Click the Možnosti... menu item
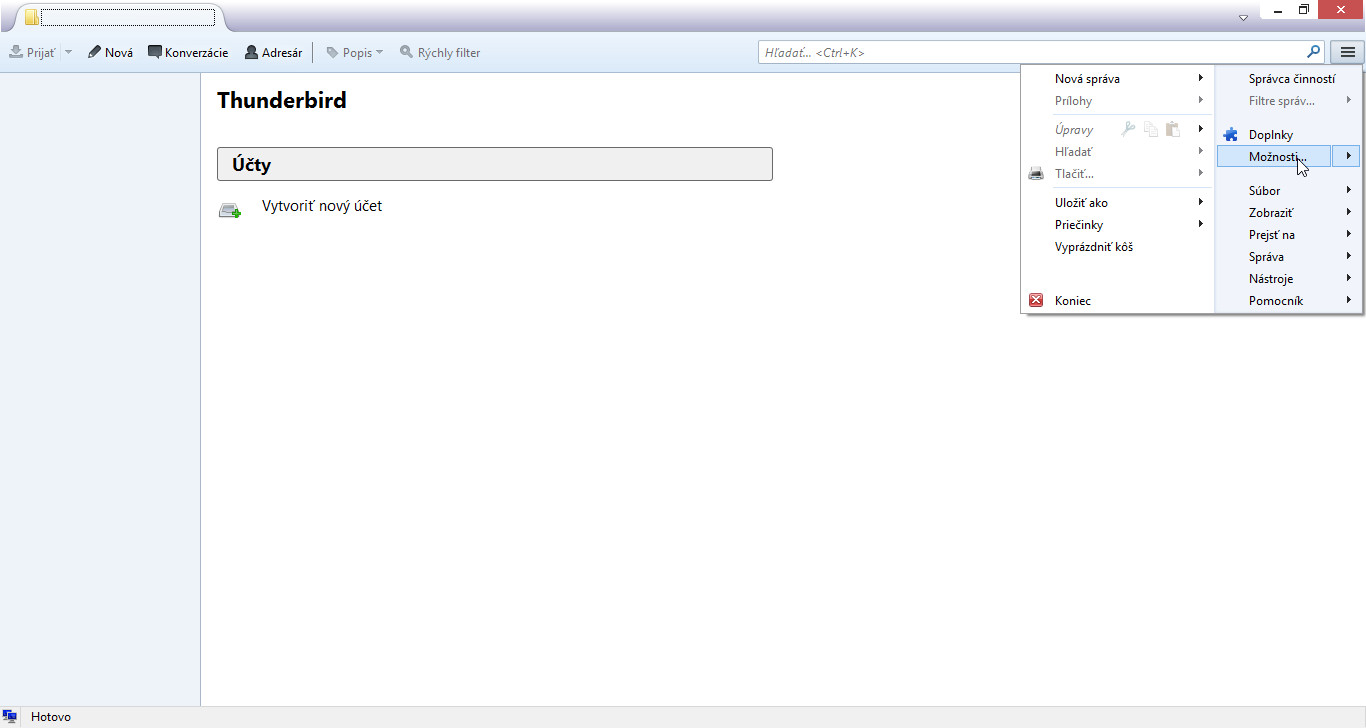1366x728 pixels. pyautogui.click(x=1275, y=156)
